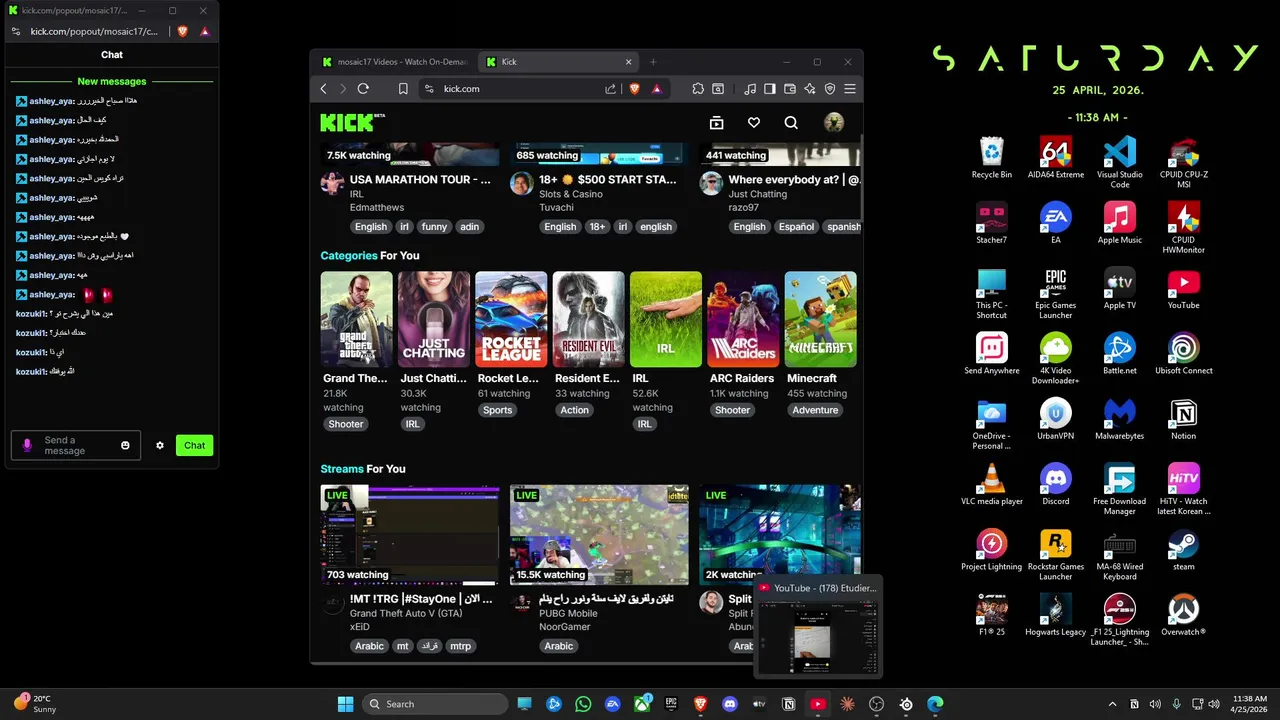The image size is (1280, 720).
Task: Open Hogwarts Legacy desktop icon
Action: (1056, 615)
